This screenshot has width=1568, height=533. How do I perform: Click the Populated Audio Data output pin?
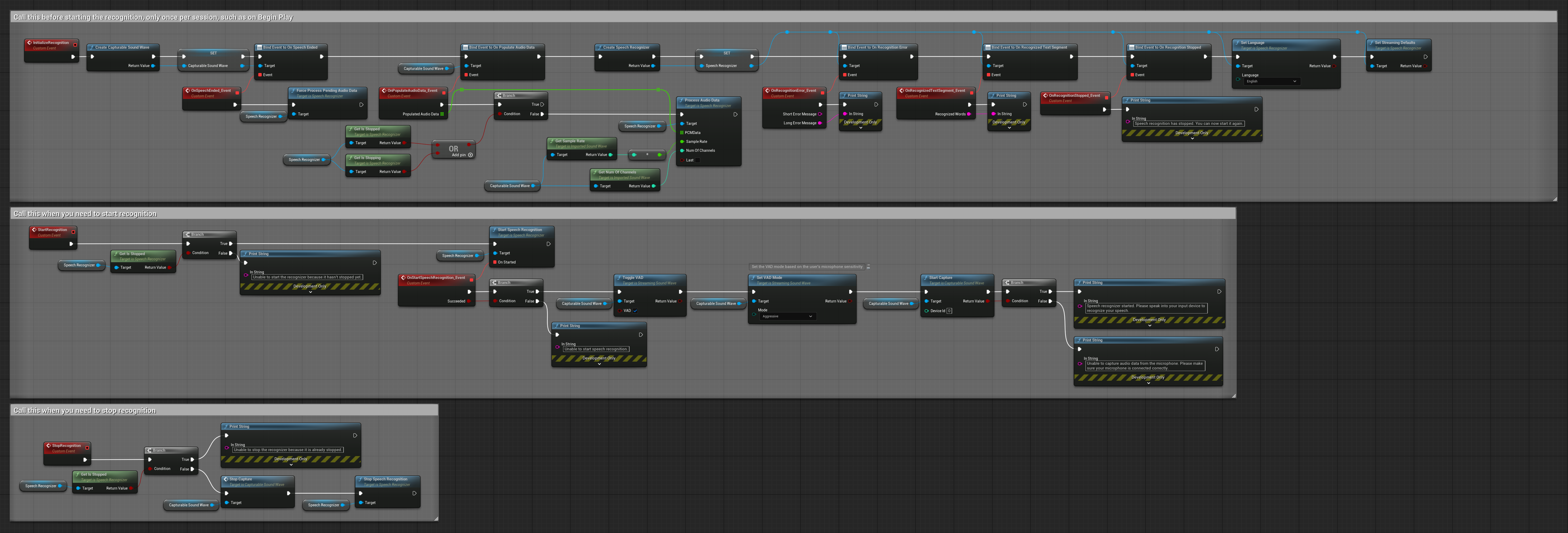pyautogui.click(x=442, y=114)
